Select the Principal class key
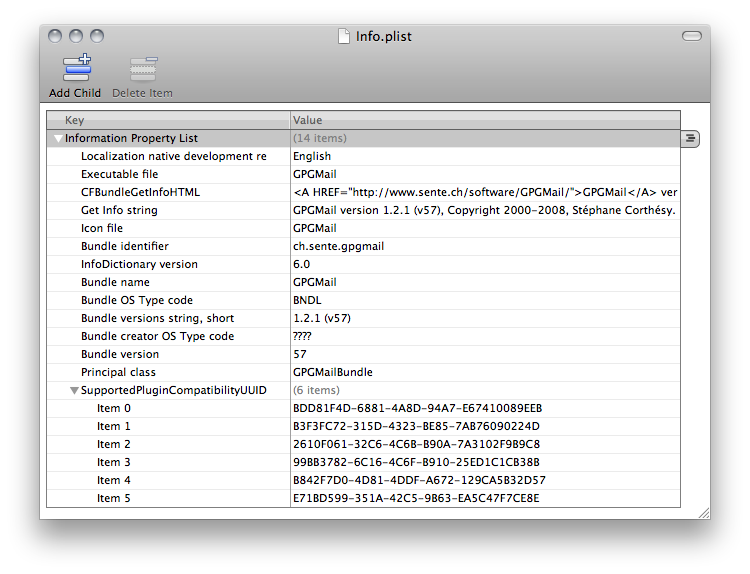Image resolution: width=750 pixels, height=574 pixels. click(x=118, y=372)
